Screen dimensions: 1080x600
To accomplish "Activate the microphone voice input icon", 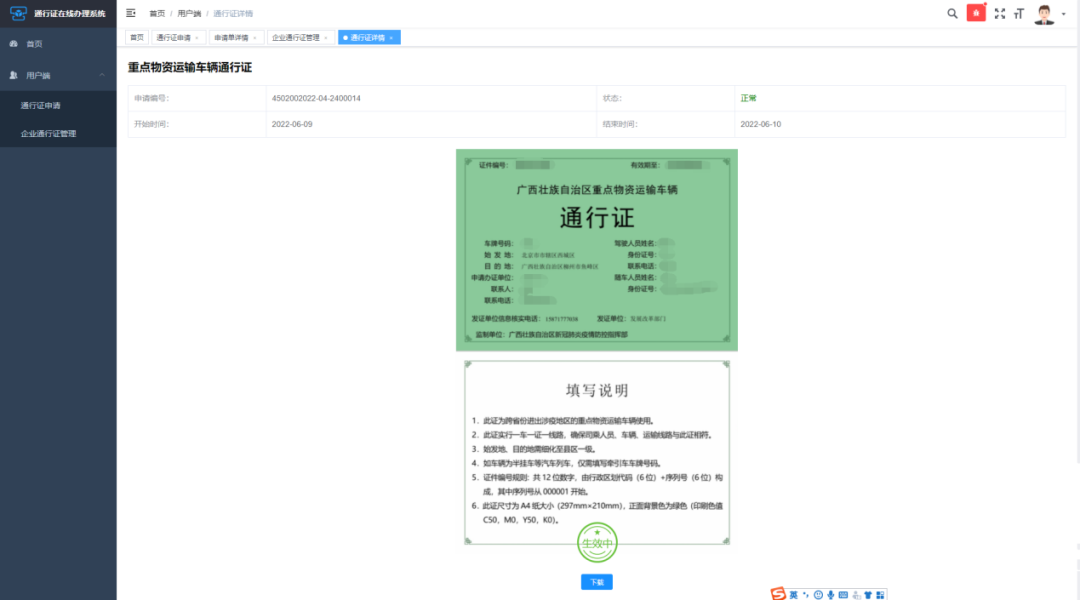I will pyautogui.click(x=831, y=594).
